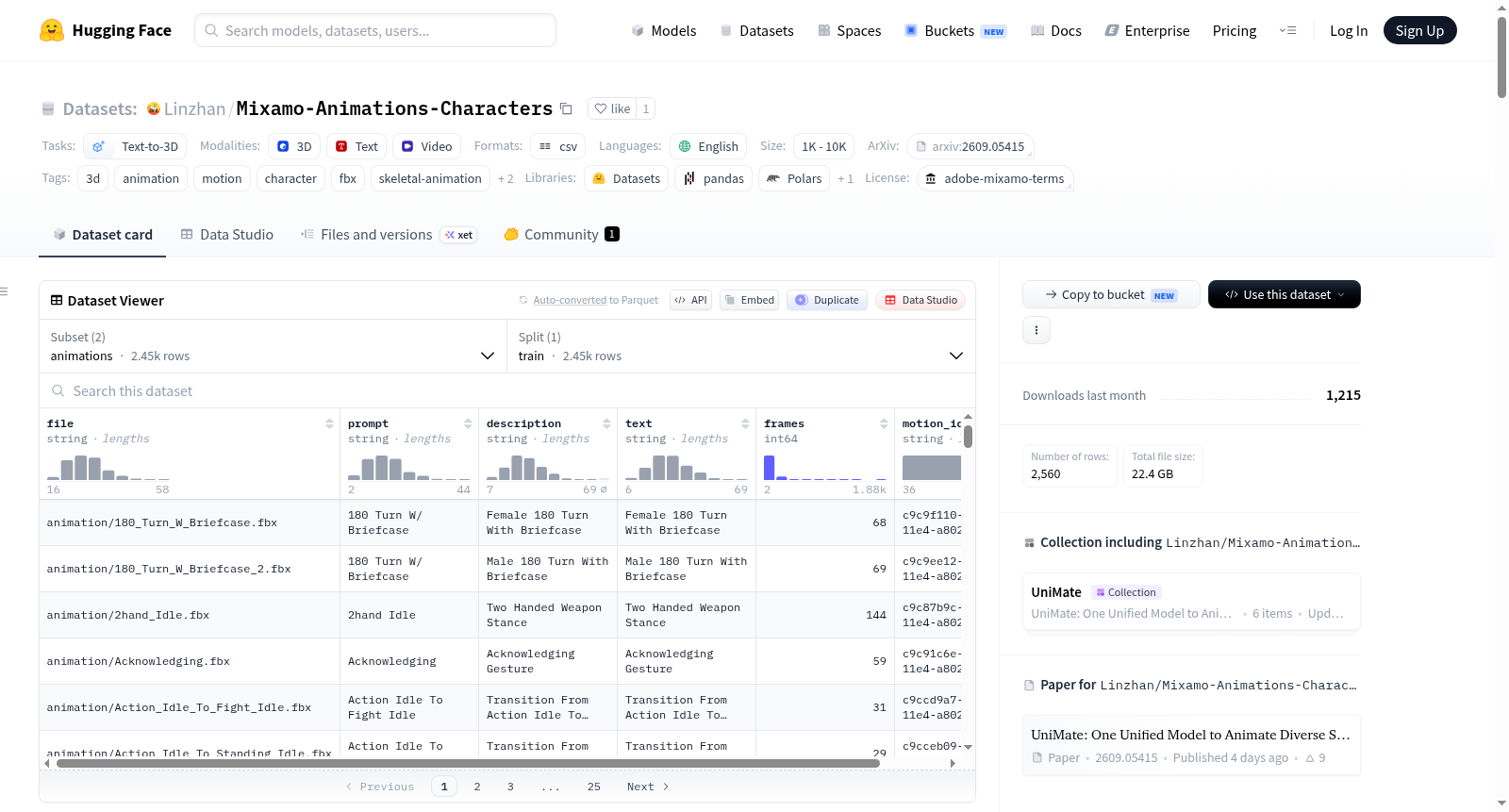The height and width of the screenshot is (812, 1509).
Task: Go to Datasets in the top navigation
Action: (x=756, y=30)
